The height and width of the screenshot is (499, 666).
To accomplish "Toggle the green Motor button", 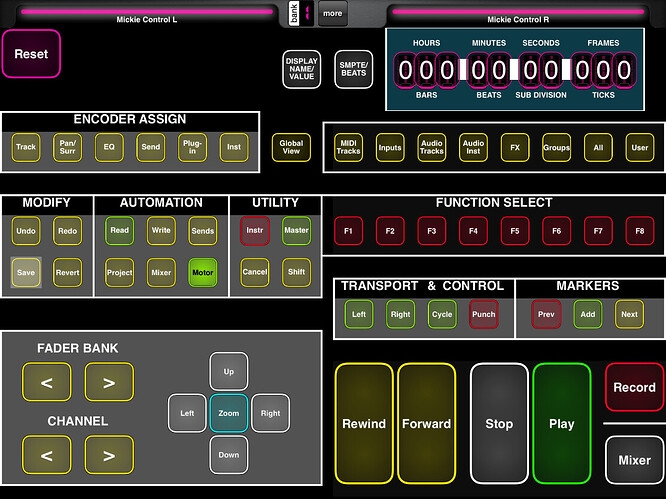I will pos(203,272).
